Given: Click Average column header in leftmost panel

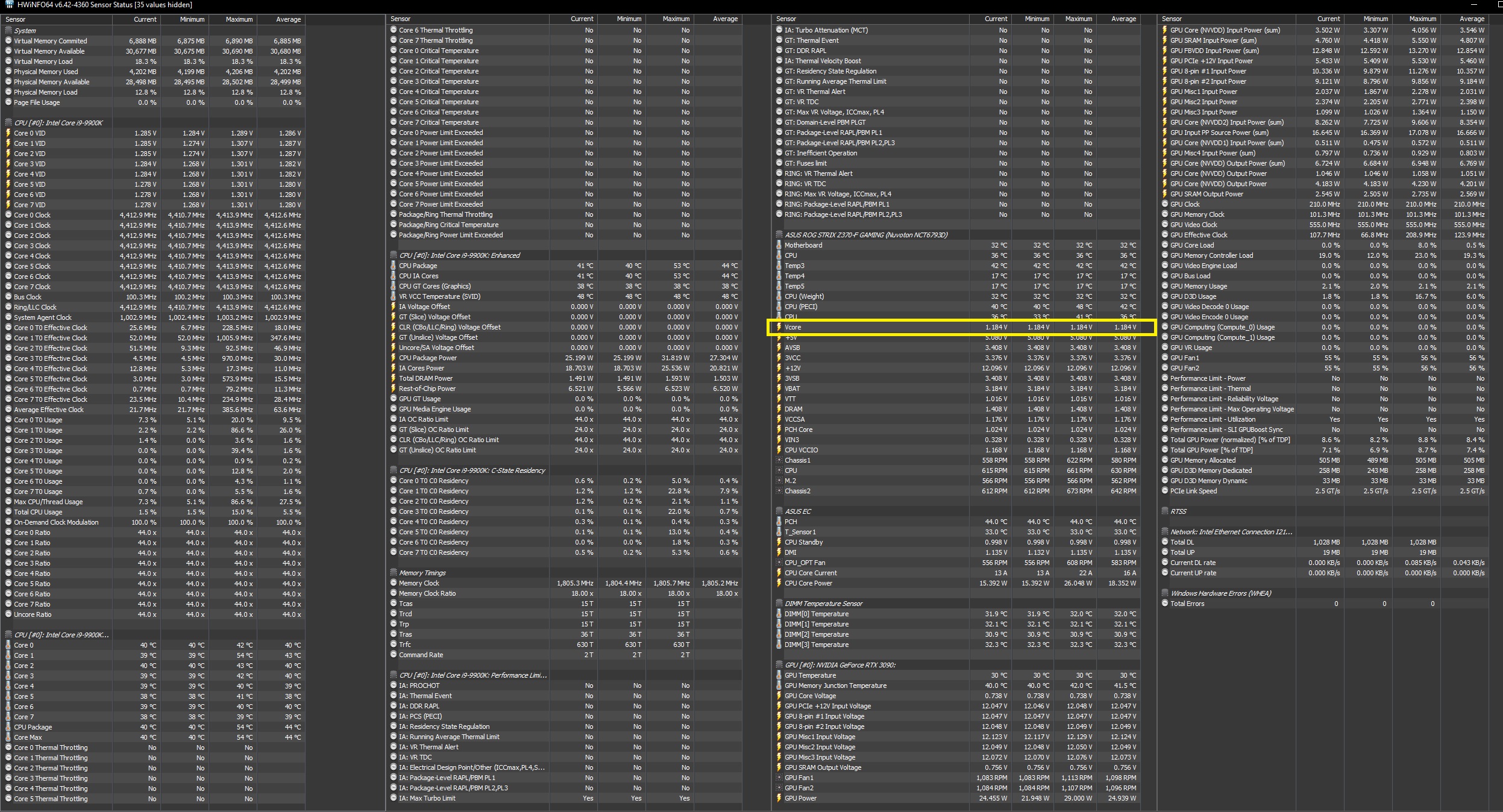Looking at the screenshot, I should pyautogui.click(x=287, y=19).
